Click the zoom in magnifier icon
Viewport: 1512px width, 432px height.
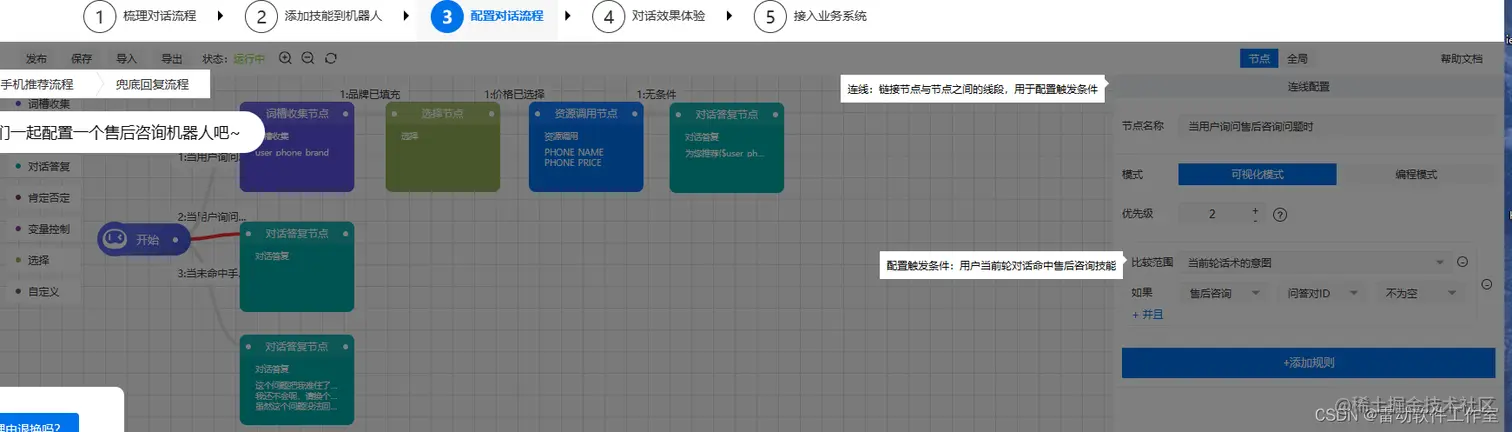point(285,58)
